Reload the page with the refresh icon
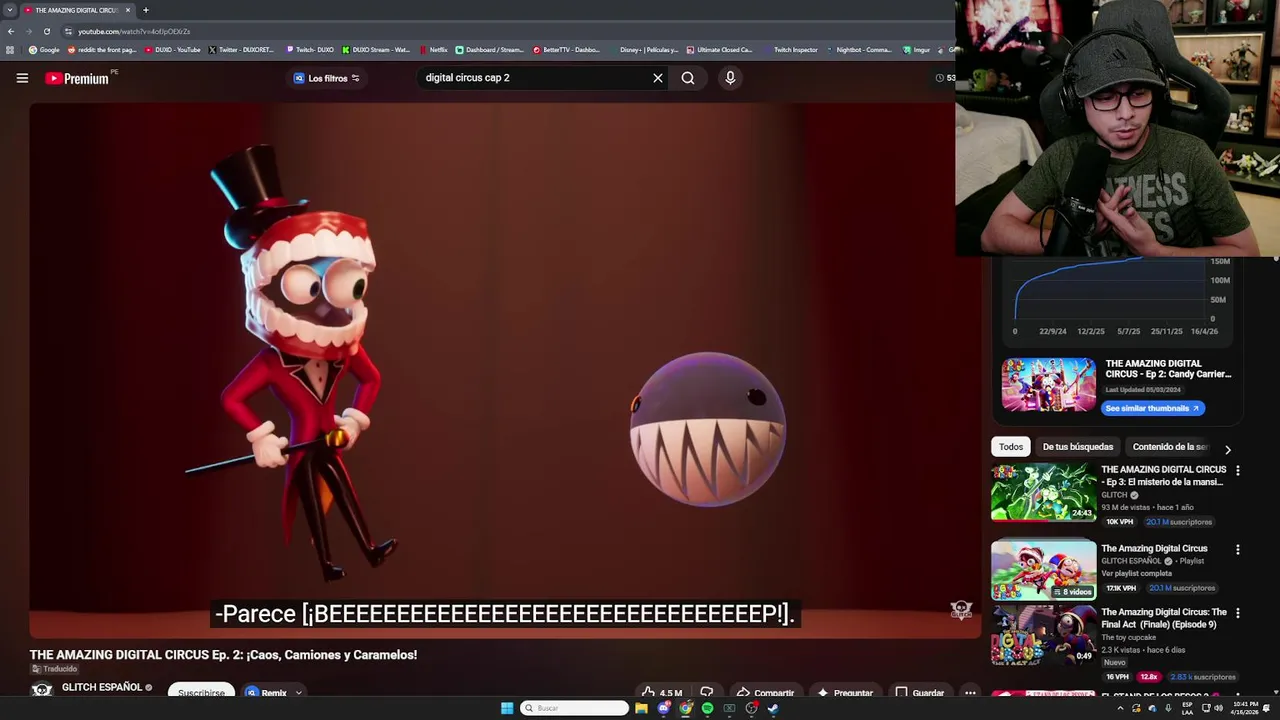Screen dimensions: 1280x720 click(46, 31)
